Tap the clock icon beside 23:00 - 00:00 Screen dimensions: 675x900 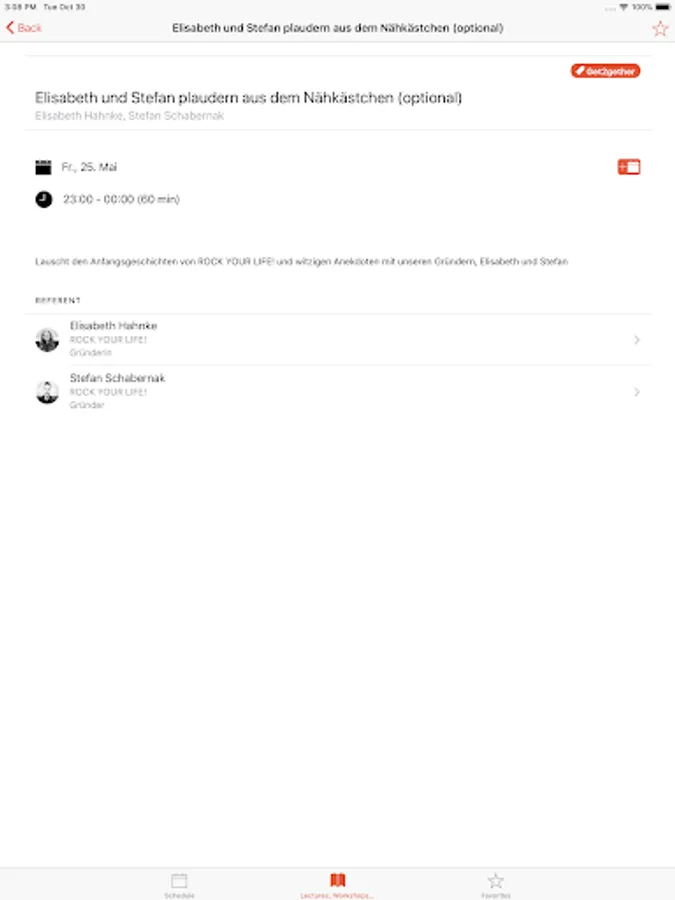click(x=44, y=199)
